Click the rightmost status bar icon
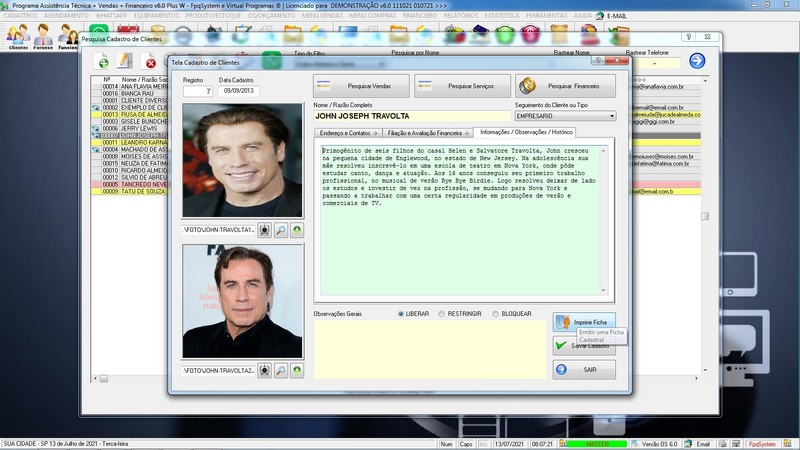The image size is (800, 450). [788, 444]
